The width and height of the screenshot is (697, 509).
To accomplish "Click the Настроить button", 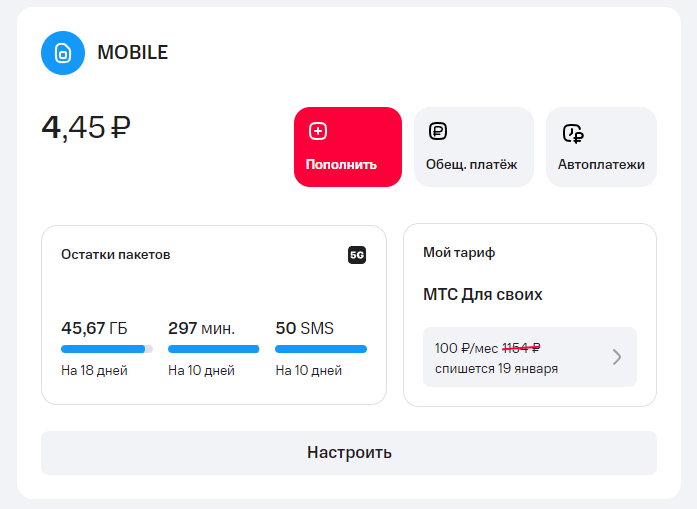I will tap(348, 452).
